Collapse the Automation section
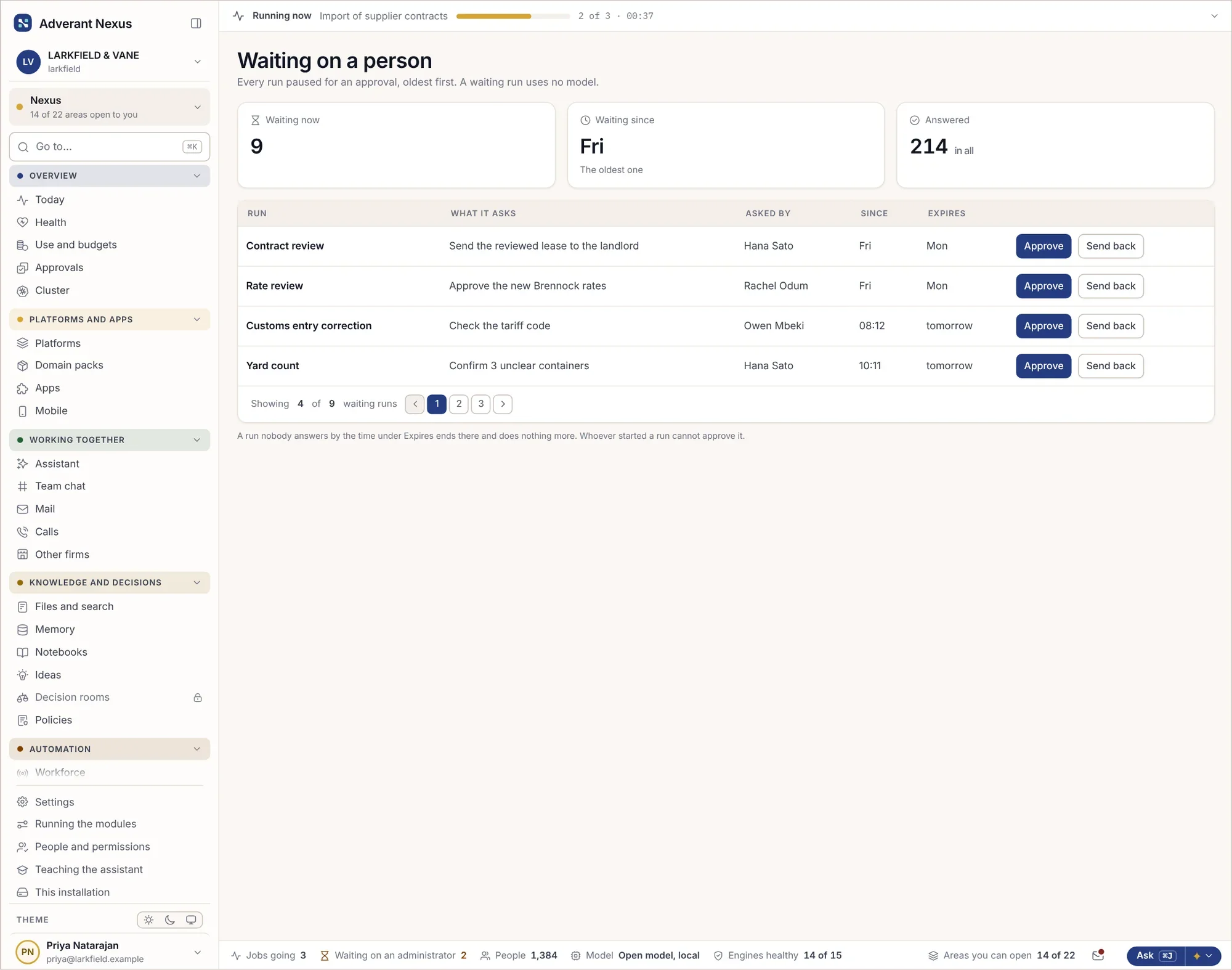 [x=109, y=749]
